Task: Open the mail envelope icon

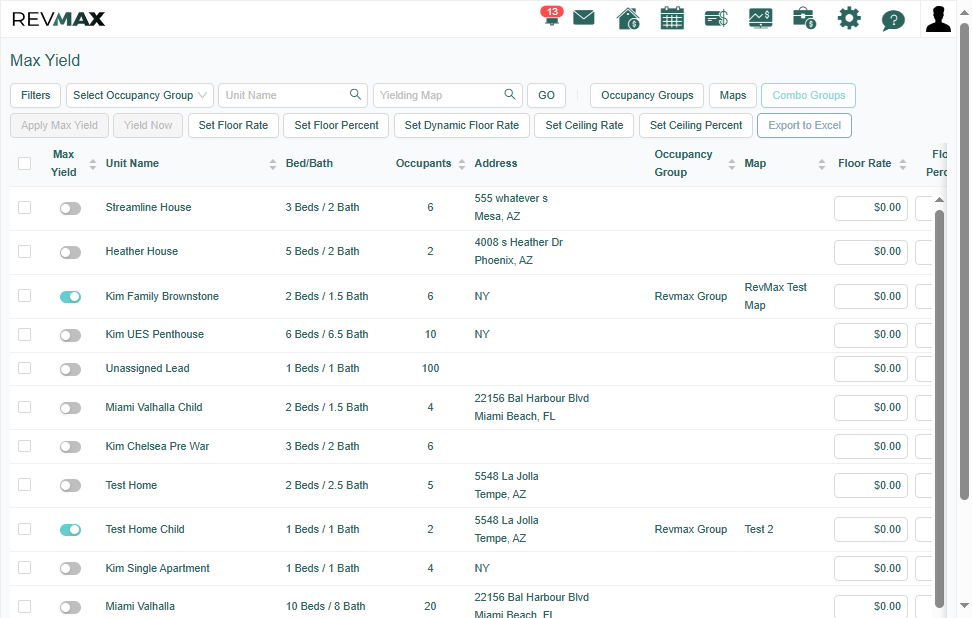Action: tap(584, 17)
